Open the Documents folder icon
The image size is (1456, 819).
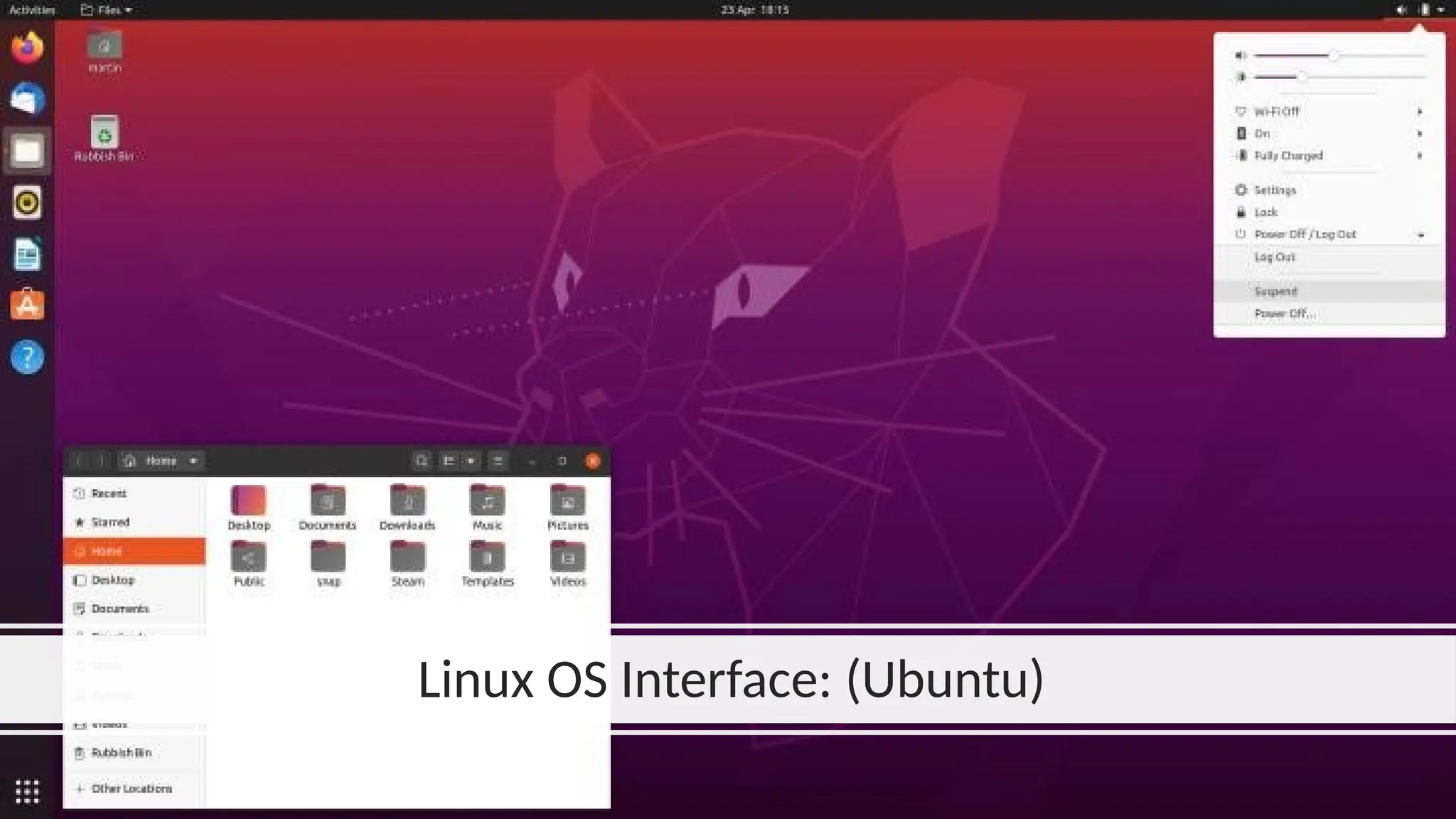[328, 508]
